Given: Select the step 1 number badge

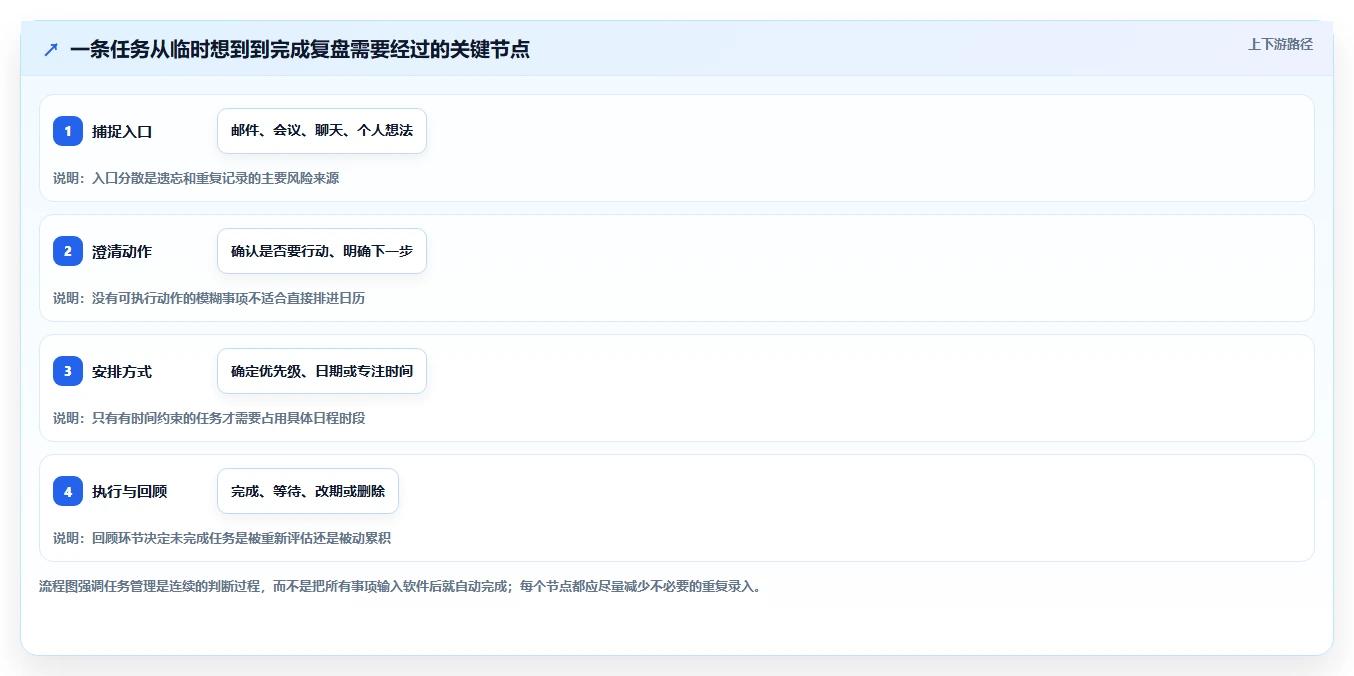Looking at the screenshot, I should (x=68, y=131).
